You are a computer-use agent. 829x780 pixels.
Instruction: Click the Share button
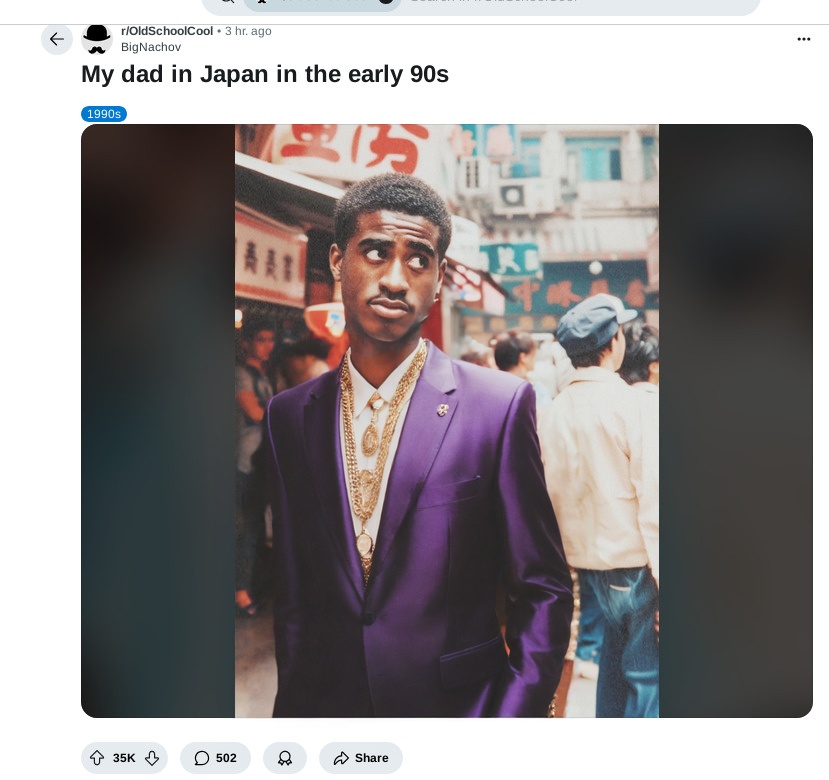coord(361,758)
